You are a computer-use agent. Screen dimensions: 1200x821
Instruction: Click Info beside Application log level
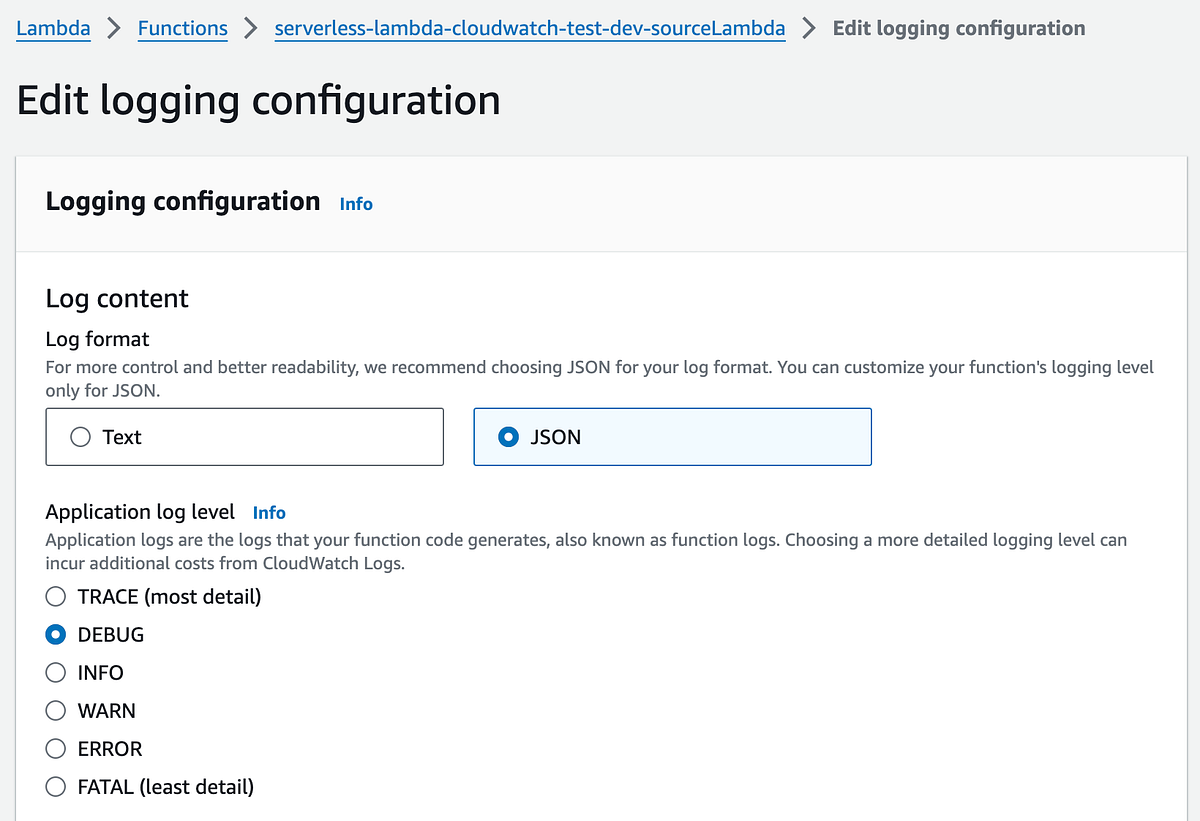click(x=268, y=512)
